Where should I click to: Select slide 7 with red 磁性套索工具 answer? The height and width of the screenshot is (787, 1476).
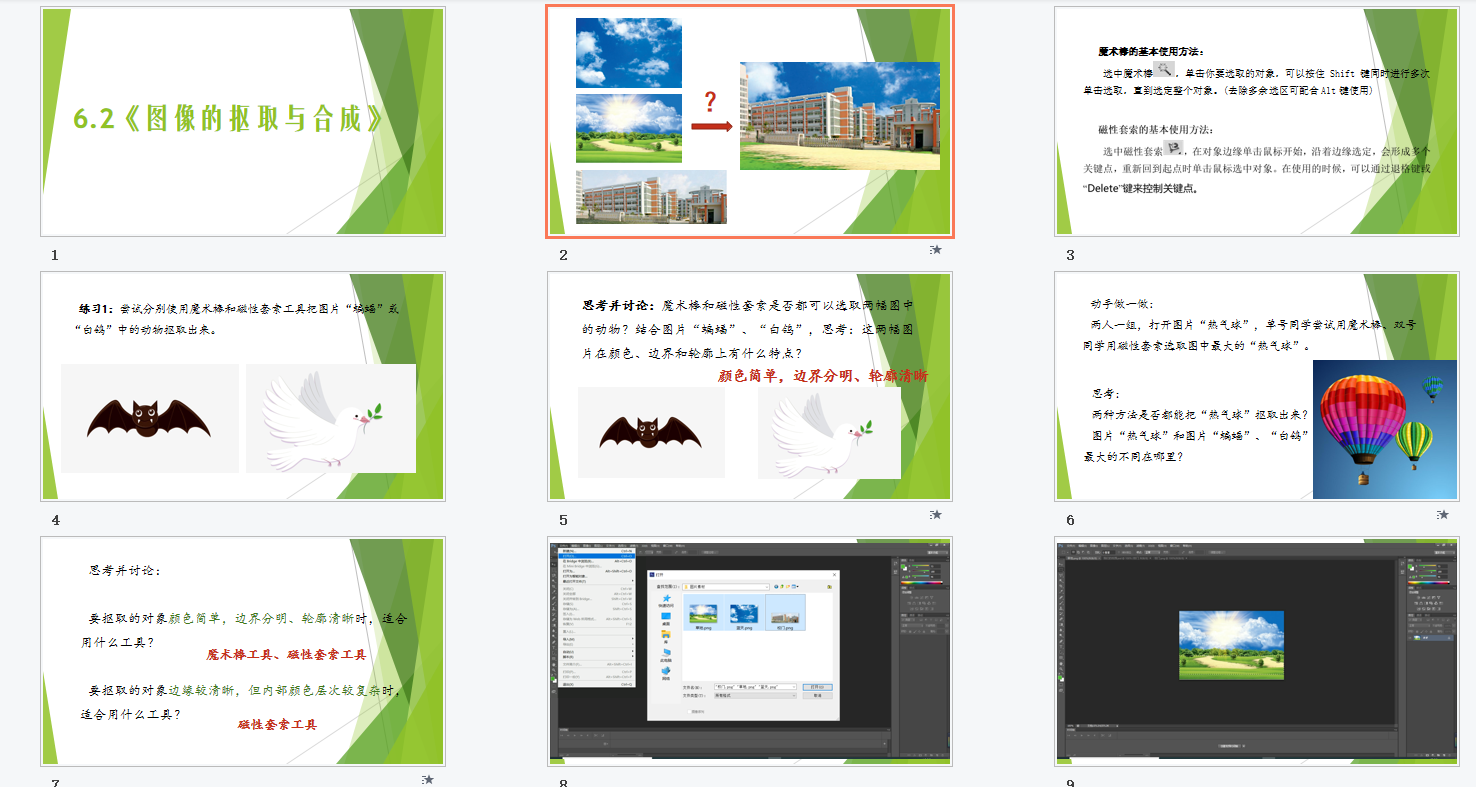click(x=243, y=651)
